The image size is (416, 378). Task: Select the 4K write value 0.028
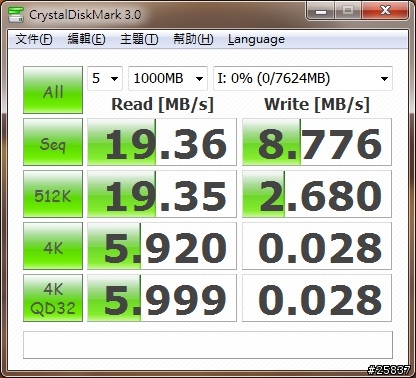coord(317,246)
